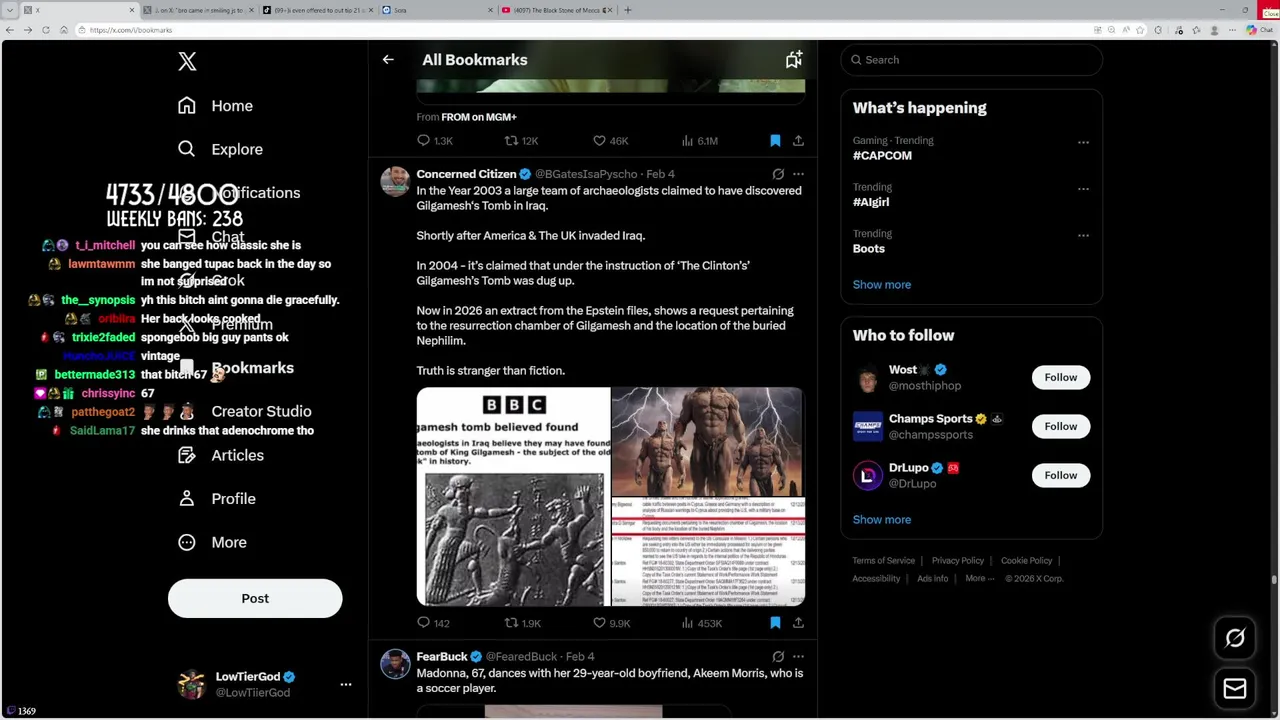Click the Articles icon

pyautogui.click(x=187, y=455)
